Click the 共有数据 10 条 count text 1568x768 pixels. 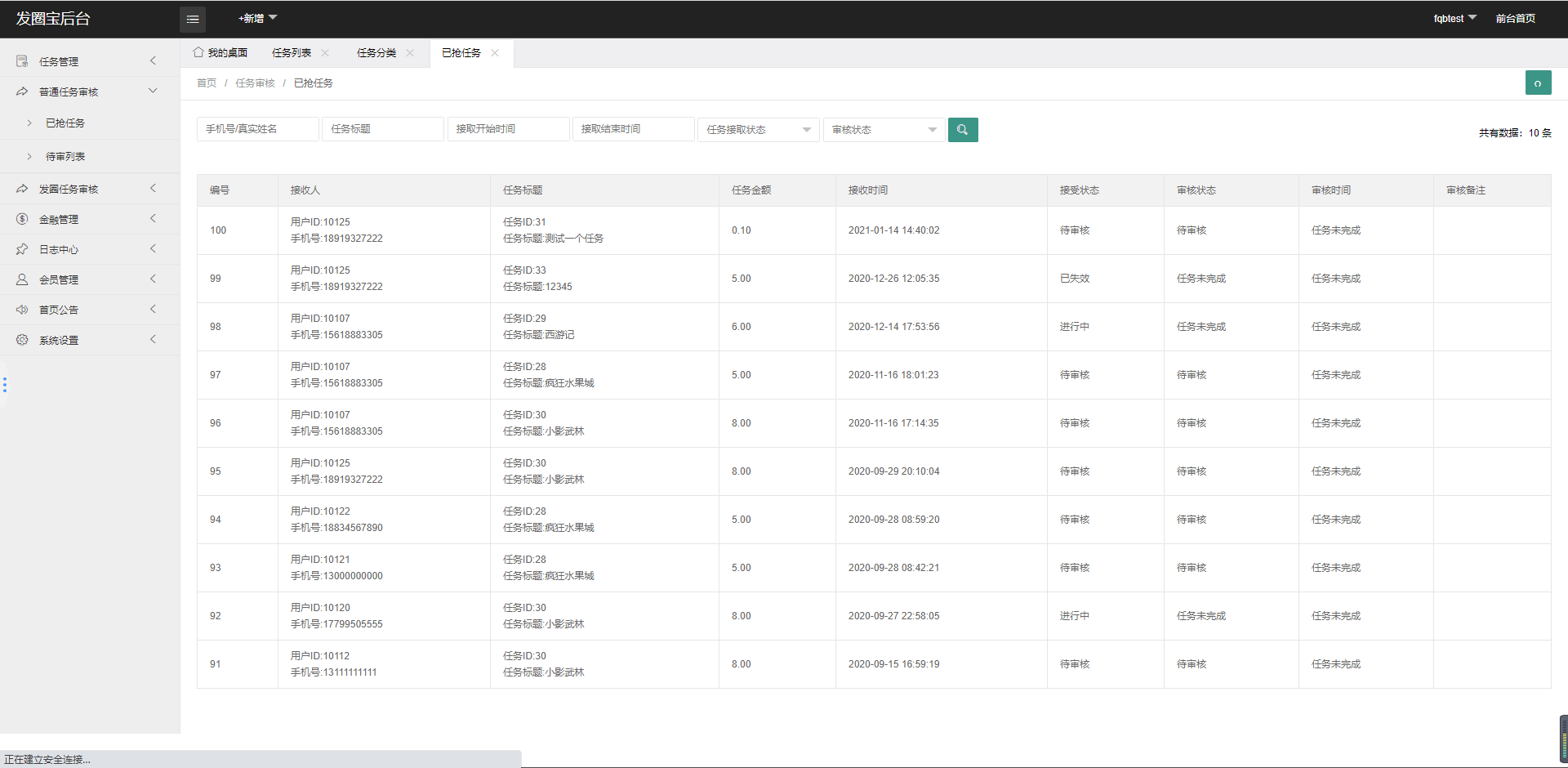[1515, 133]
